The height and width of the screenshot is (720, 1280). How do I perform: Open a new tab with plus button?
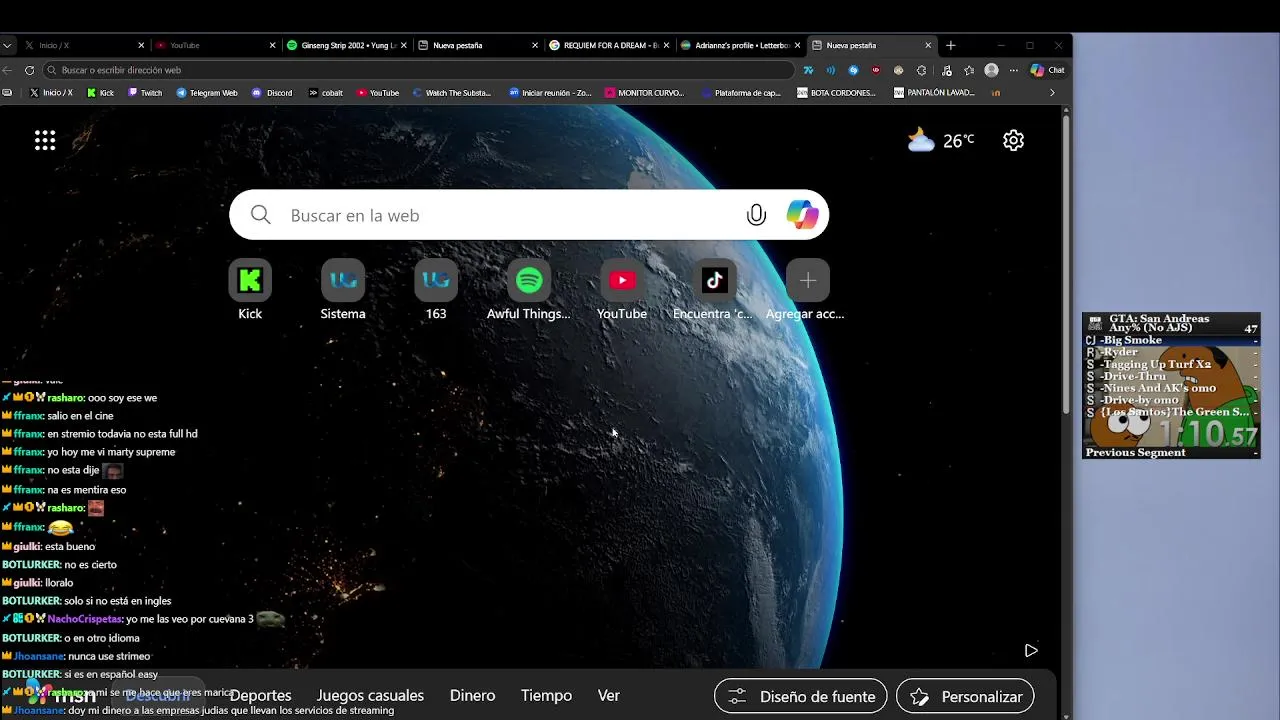pos(951,45)
